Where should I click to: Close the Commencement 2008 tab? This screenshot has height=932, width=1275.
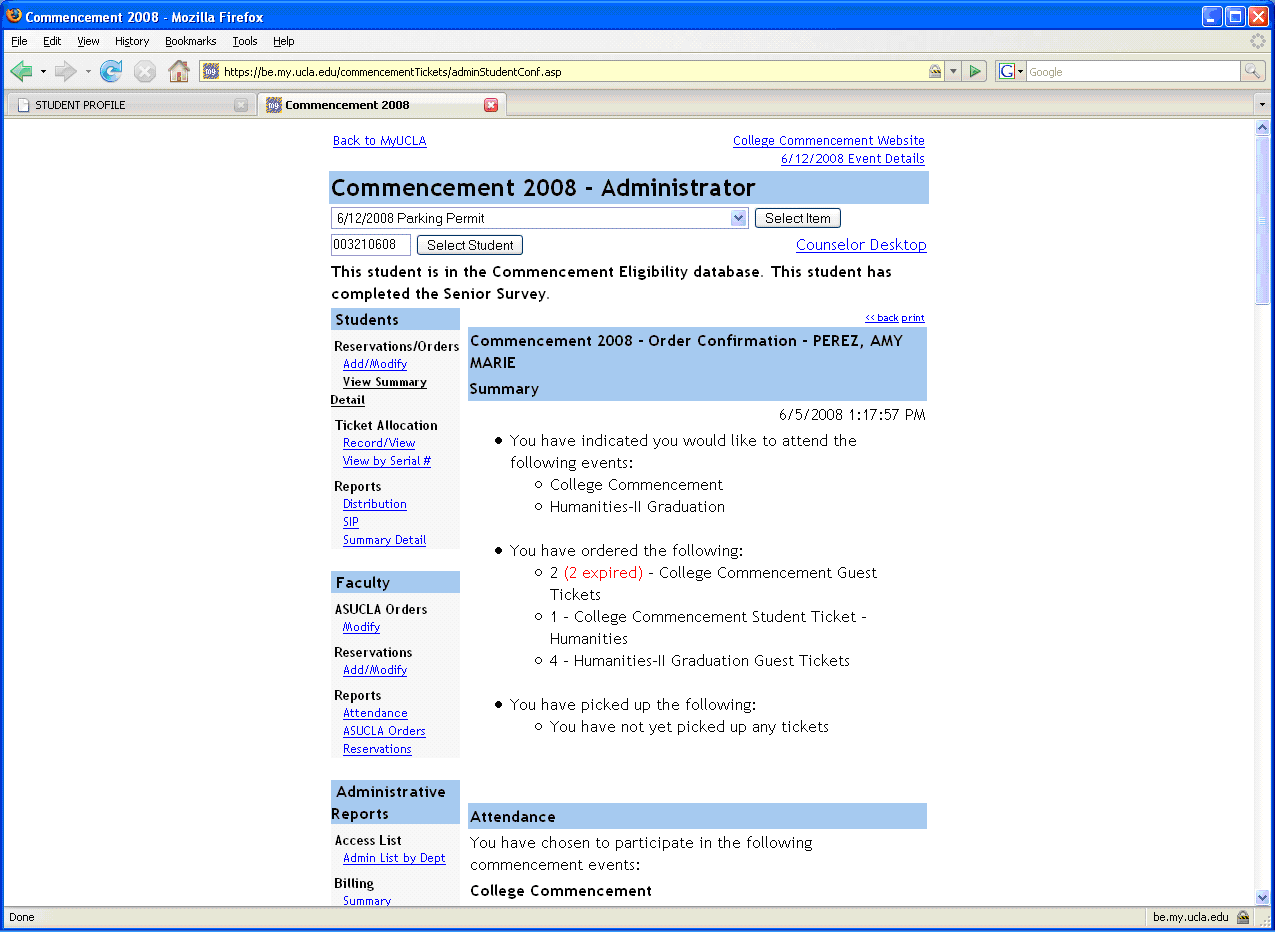[491, 105]
